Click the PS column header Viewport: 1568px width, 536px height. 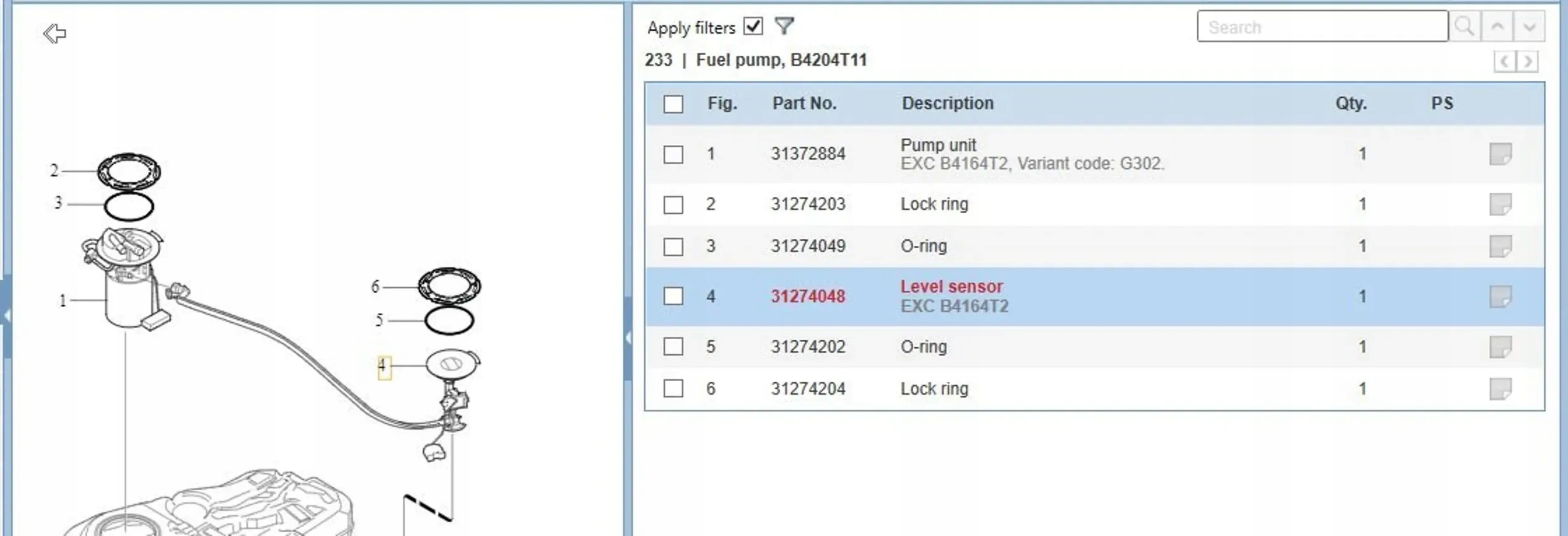(1442, 103)
